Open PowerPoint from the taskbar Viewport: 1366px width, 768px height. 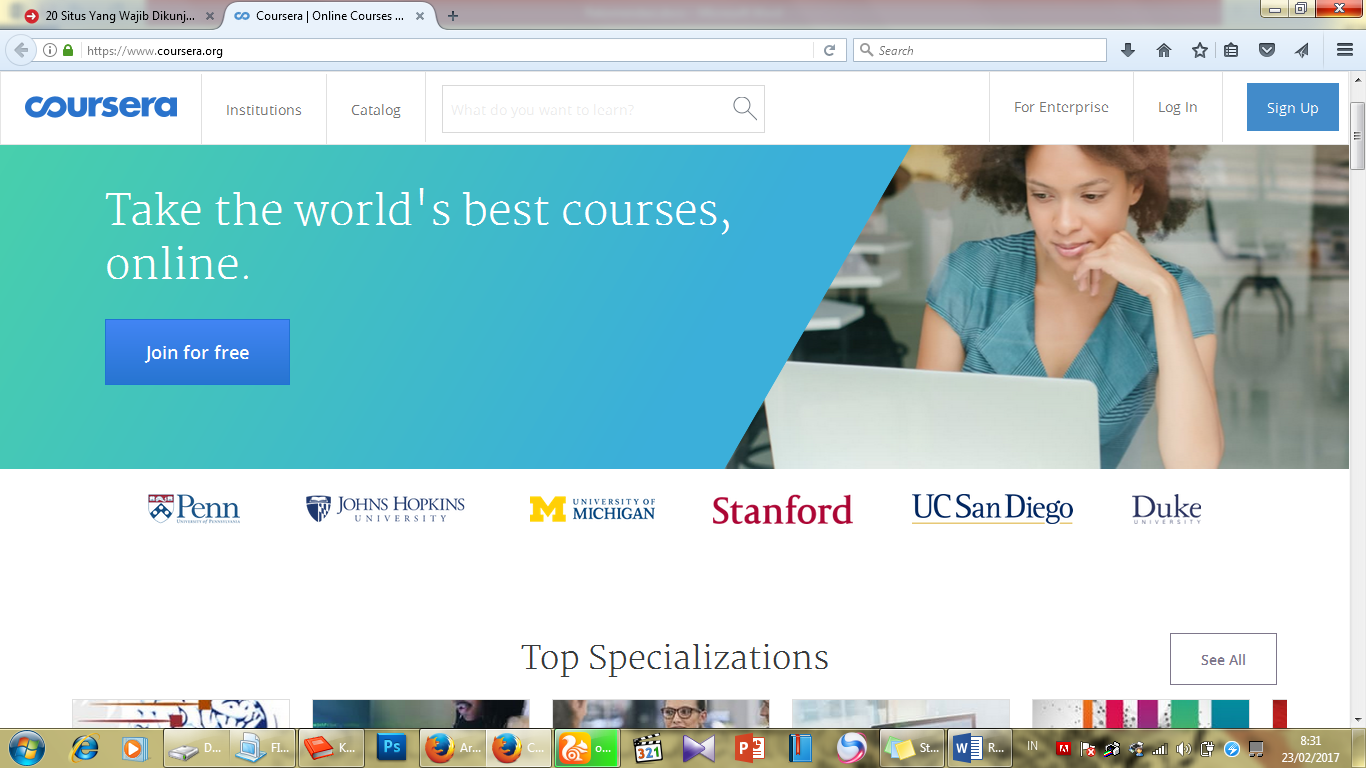pos(749,748)
